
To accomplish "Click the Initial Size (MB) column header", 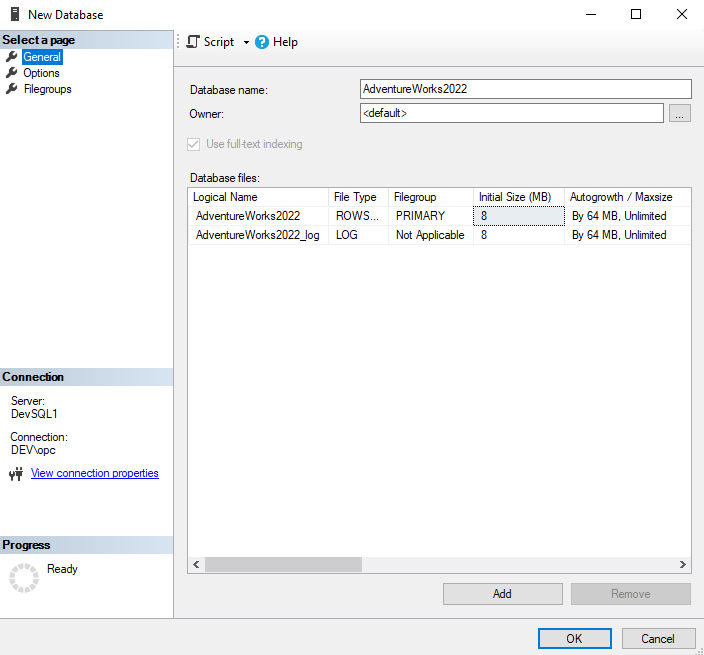I will pos(519,197).
